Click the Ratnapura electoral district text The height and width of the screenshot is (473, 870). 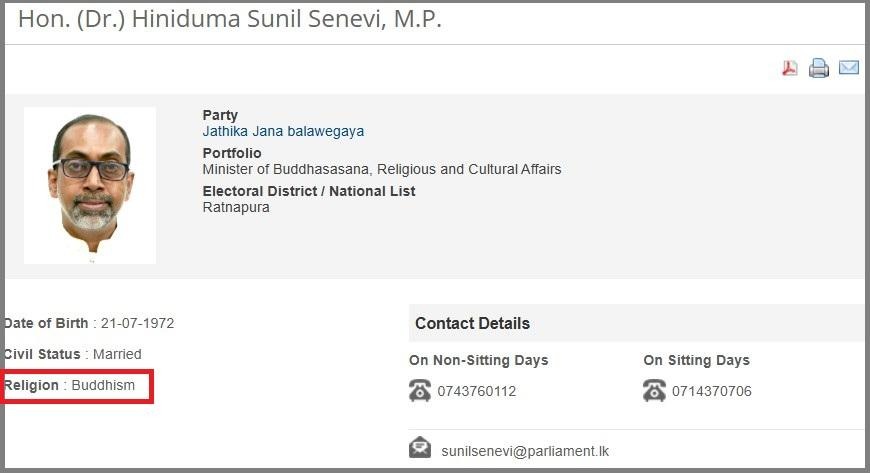click(236, 207)
